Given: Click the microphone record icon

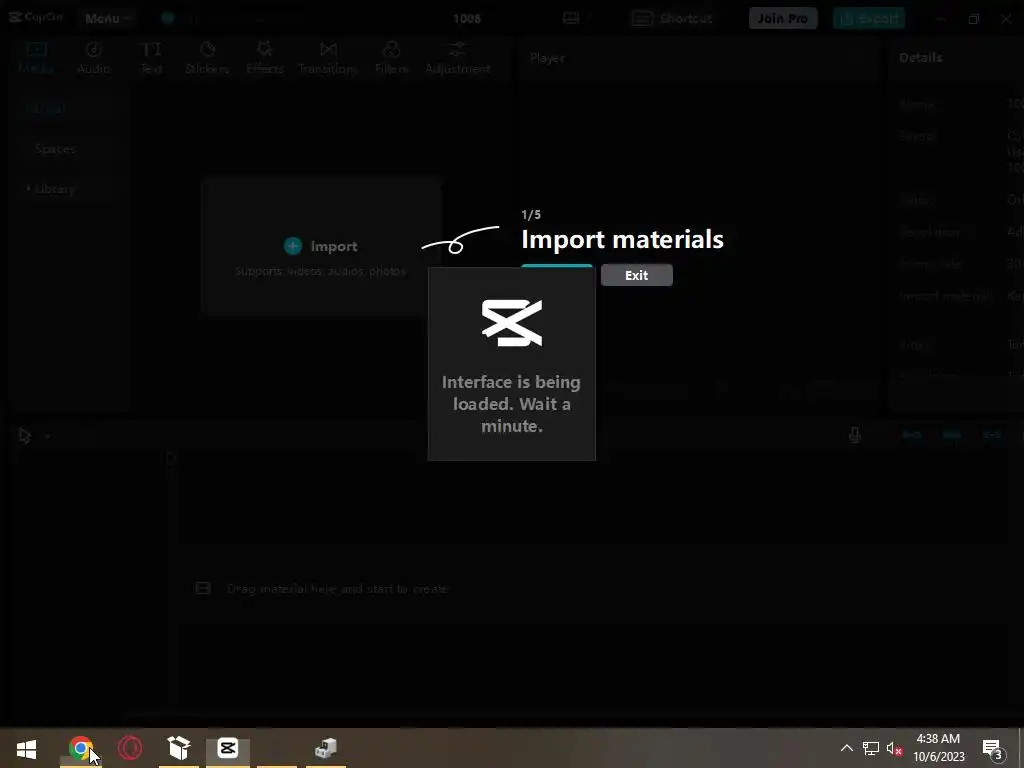Looking at the screenshot, I should [x=854, y=435].
